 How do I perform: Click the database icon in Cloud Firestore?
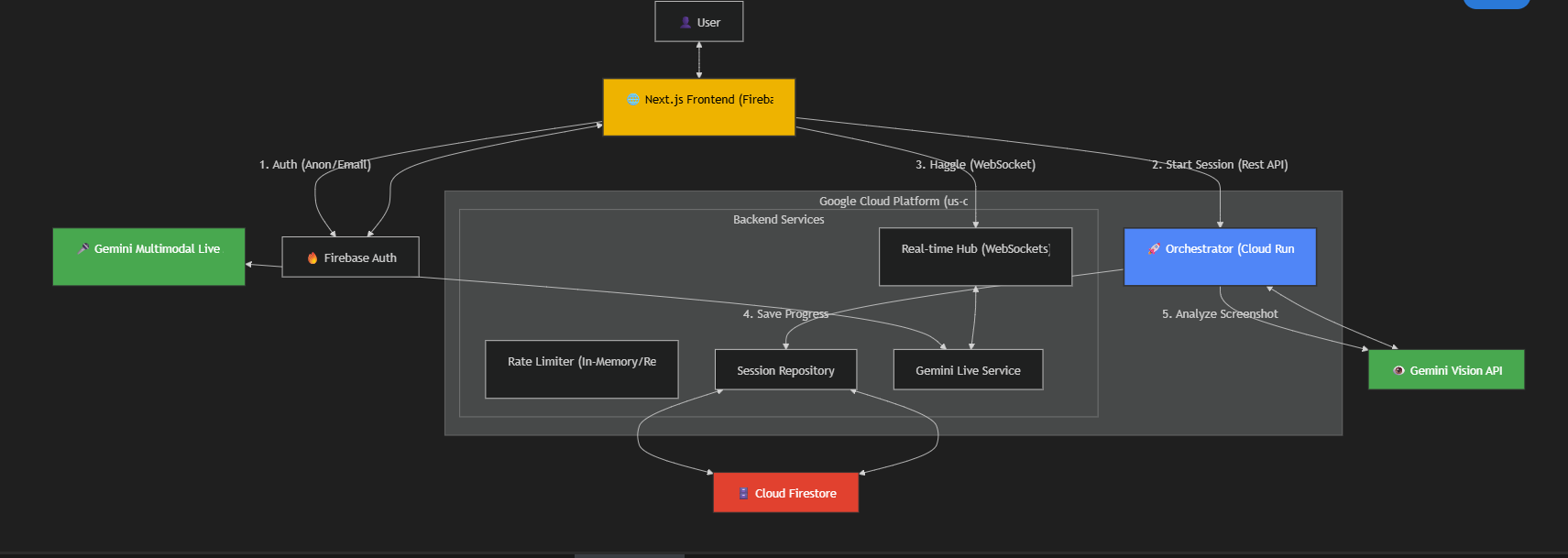pyautogui.click(x=743, y=493)
